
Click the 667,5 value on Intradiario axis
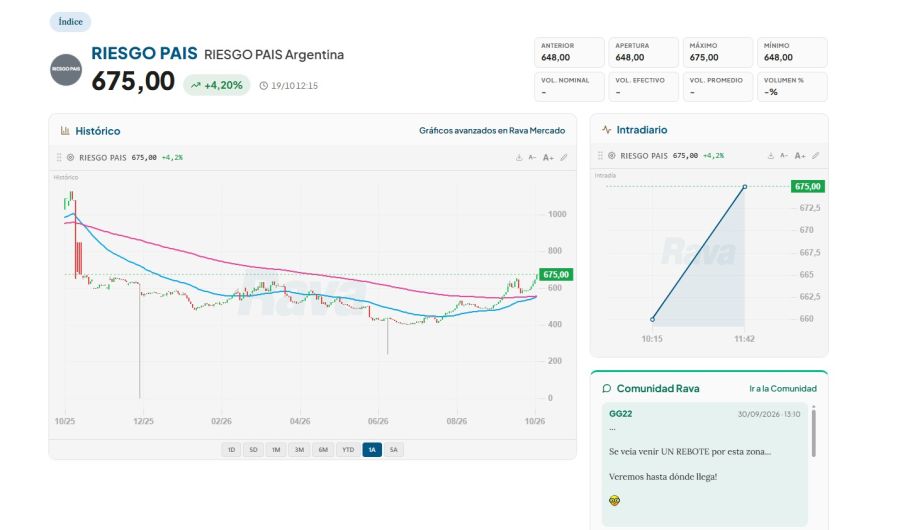tap(809, 252)
